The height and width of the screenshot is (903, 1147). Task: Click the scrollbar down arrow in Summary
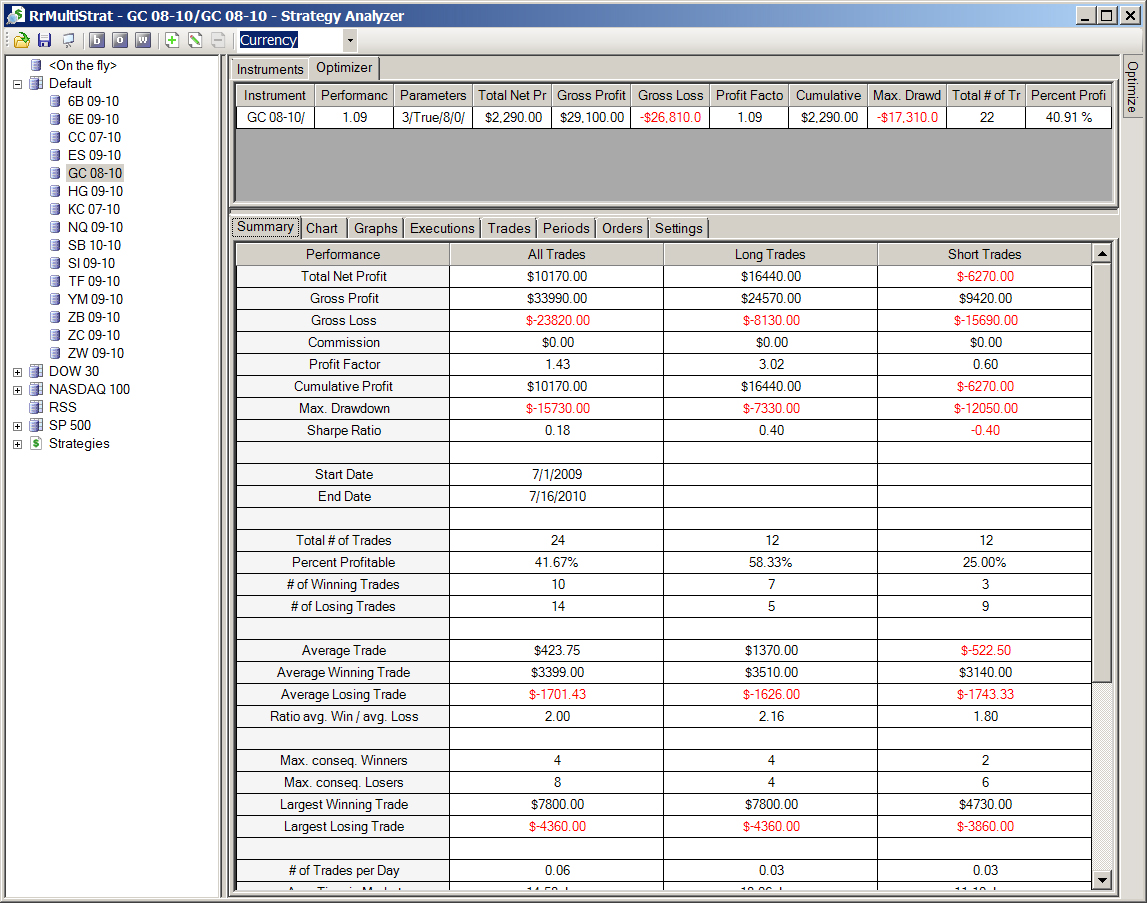[x=1102, y=880]
